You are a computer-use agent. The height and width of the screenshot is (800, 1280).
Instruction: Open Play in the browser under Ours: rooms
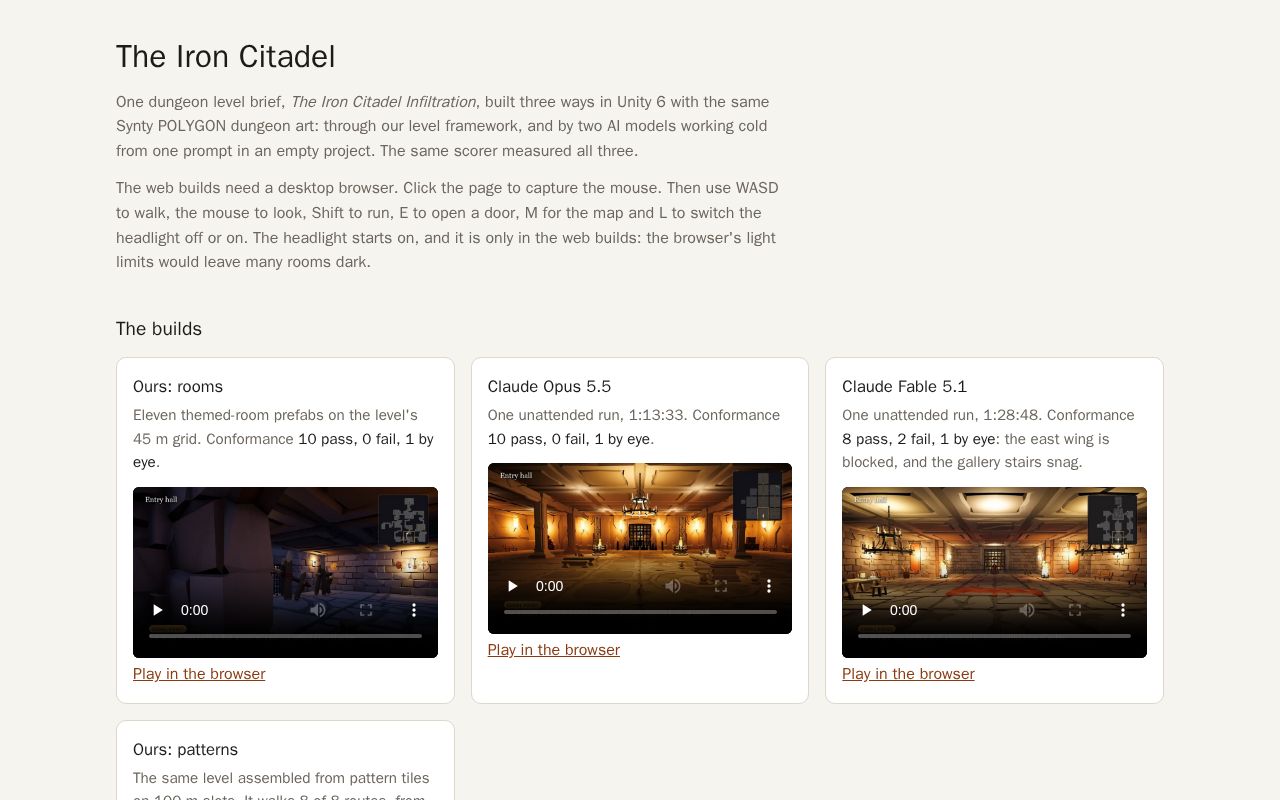tap(199, 674)
